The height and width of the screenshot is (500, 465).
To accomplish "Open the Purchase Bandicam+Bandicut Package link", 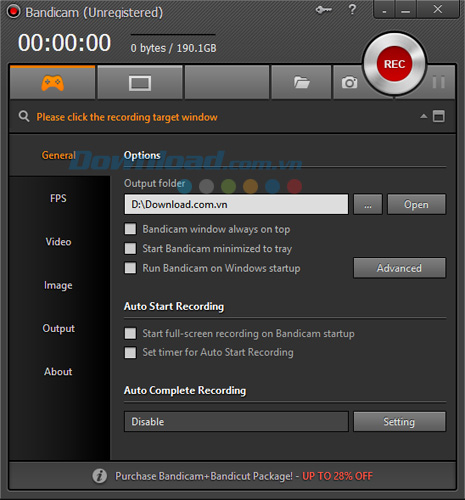I will click(x=244, y=476).
